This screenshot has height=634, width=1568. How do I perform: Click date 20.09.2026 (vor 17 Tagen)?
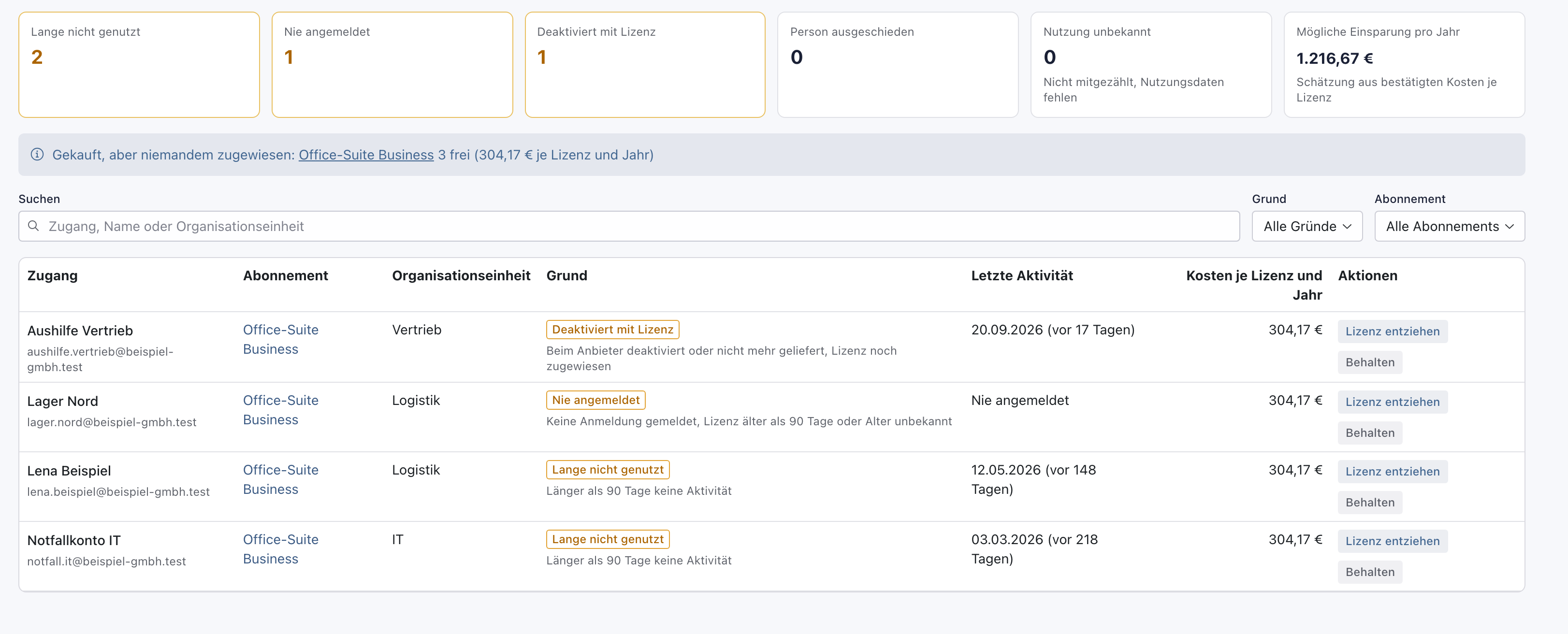click(x=1052, y=330)
